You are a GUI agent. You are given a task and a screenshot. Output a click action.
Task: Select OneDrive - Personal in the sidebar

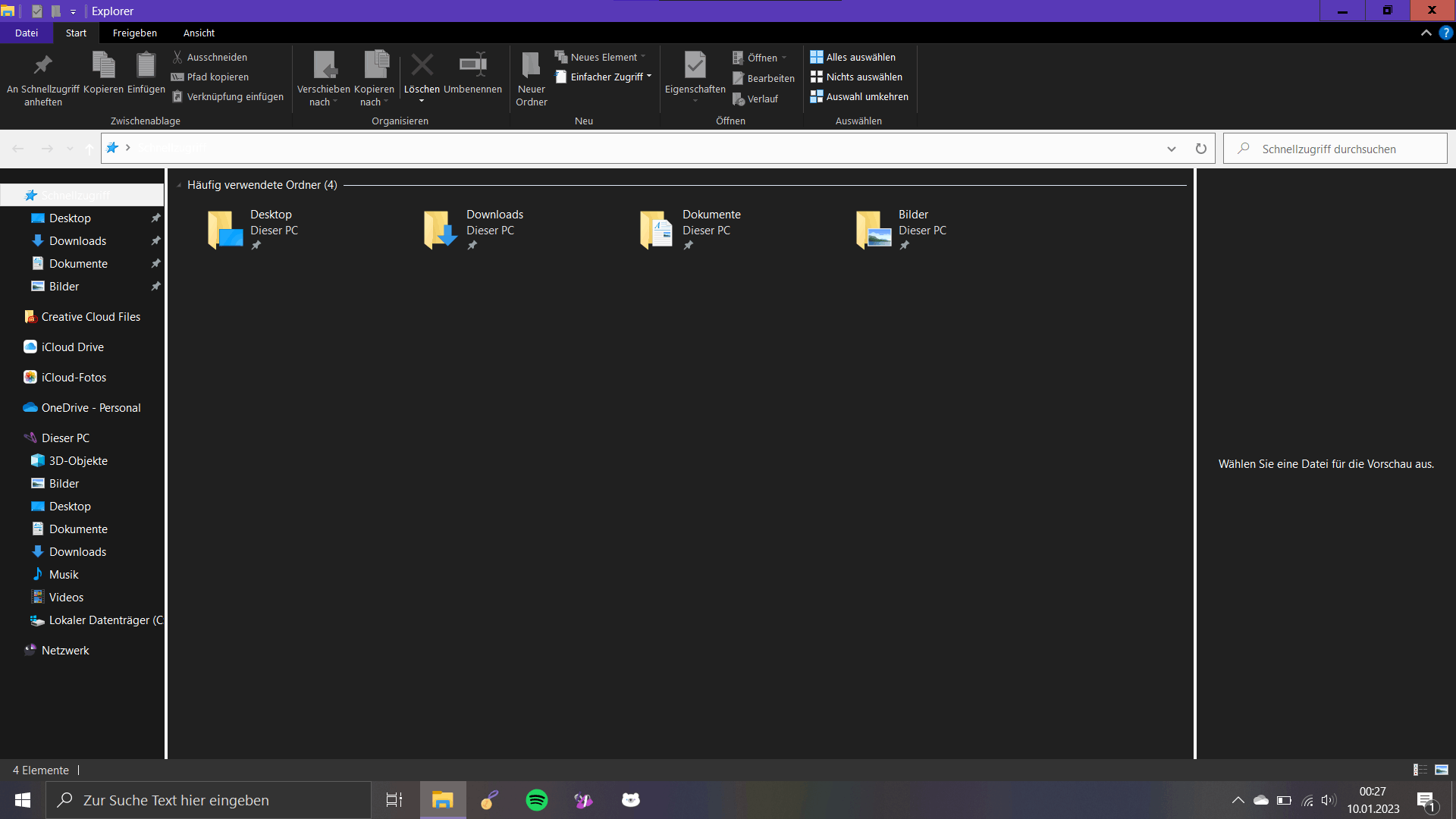pyautogui.click(x=82, y=407)
